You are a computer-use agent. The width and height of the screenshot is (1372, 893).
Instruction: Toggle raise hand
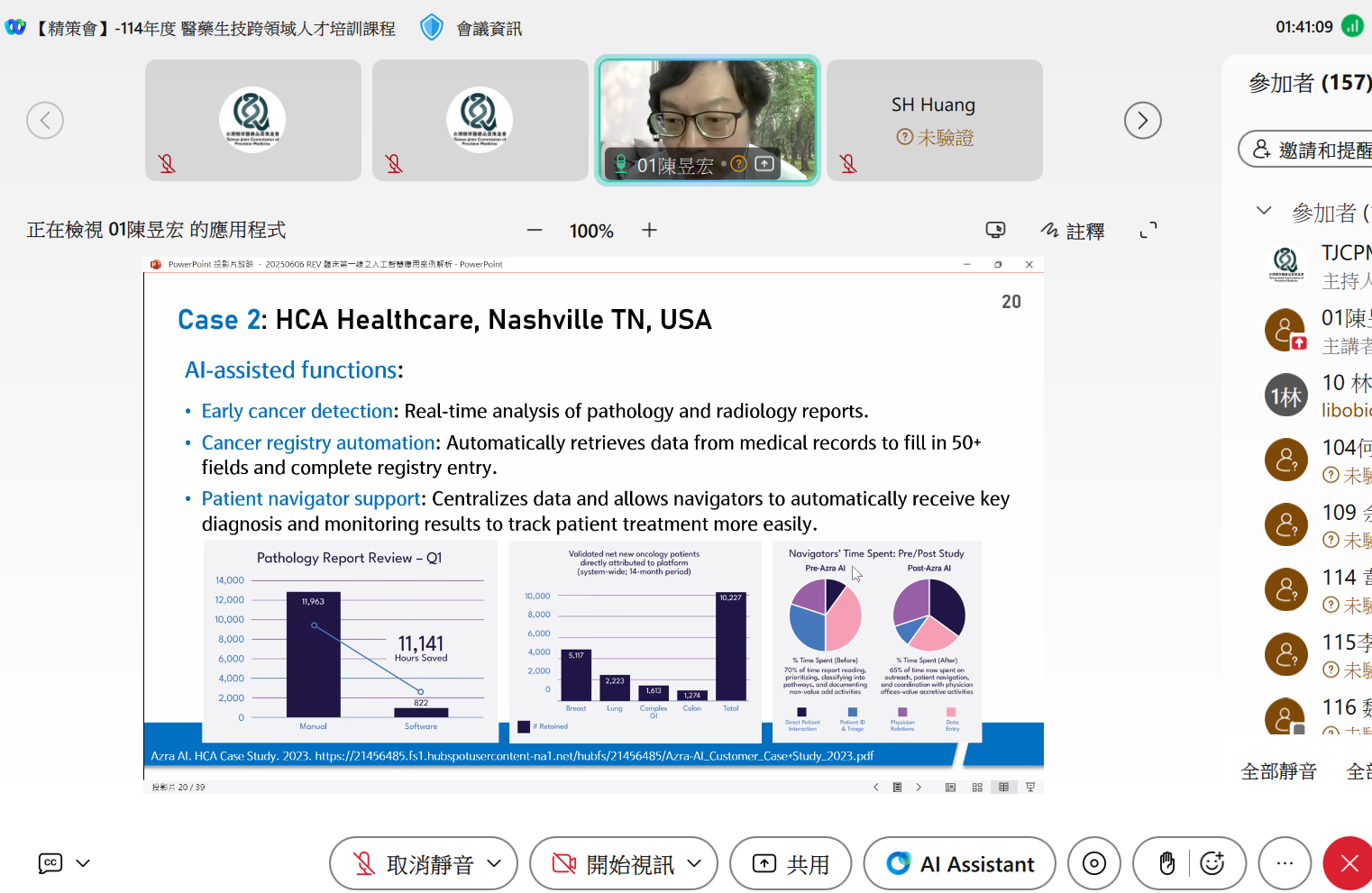pyautogui.click(x=1167, y=863)
